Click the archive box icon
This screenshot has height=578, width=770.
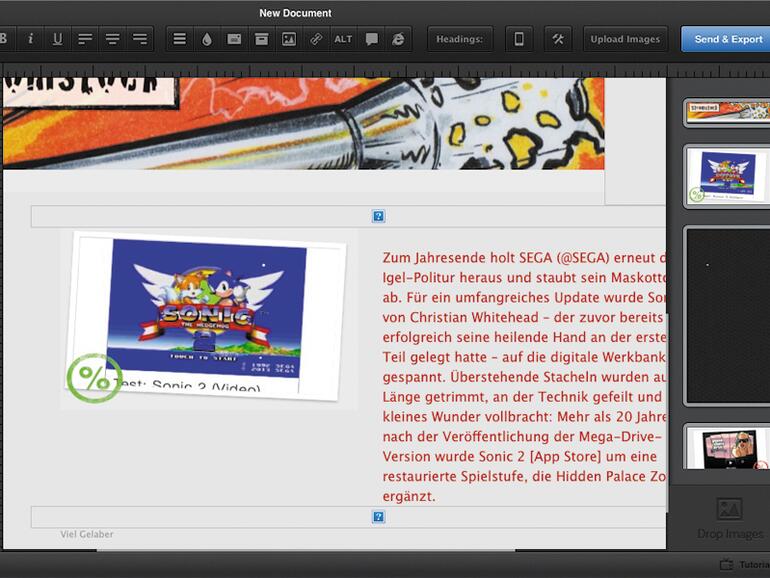point(262,39)
